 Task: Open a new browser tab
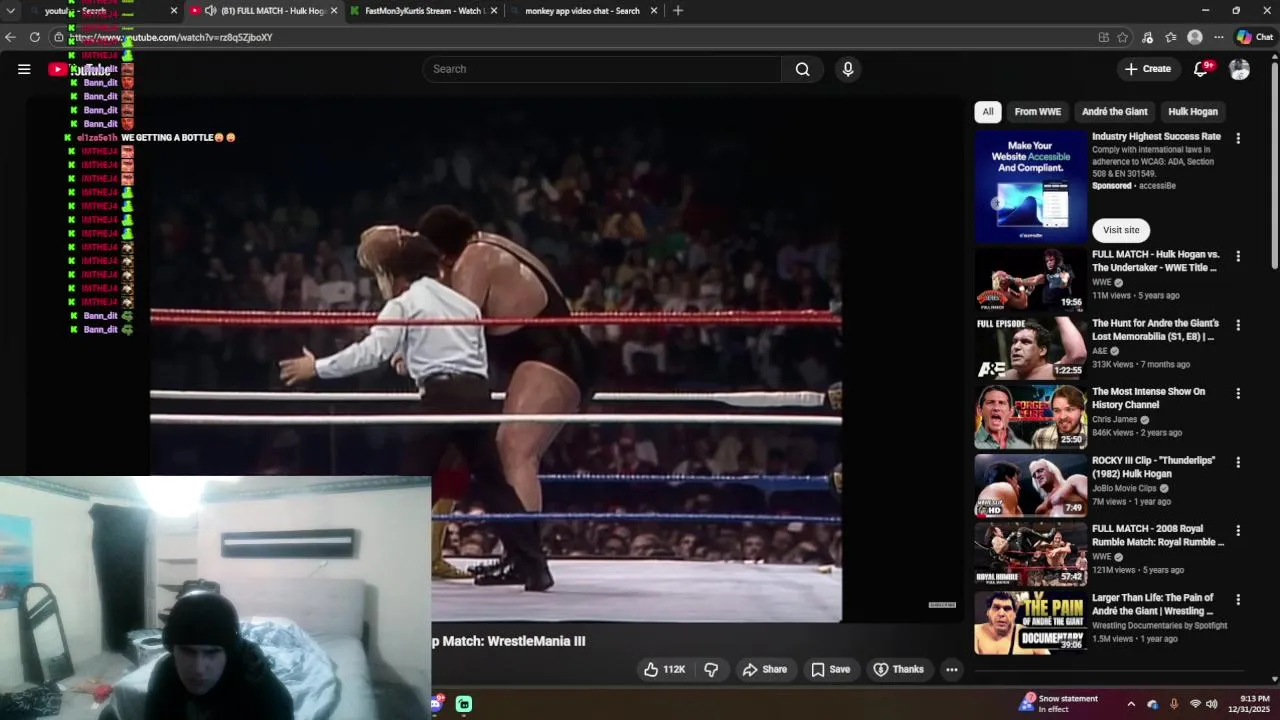[x=678, y=10]
